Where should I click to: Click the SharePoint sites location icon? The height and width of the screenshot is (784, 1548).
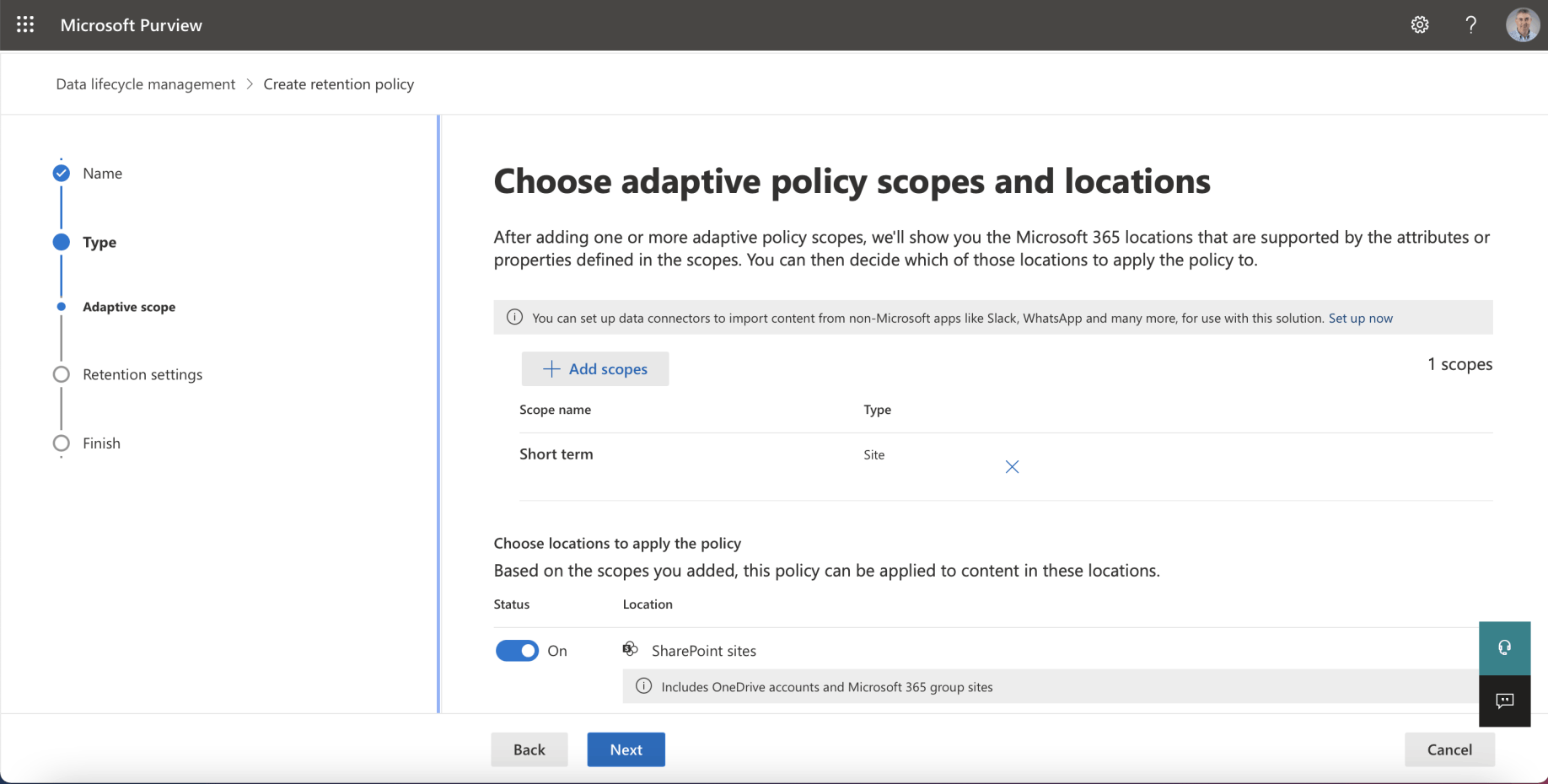630,649
